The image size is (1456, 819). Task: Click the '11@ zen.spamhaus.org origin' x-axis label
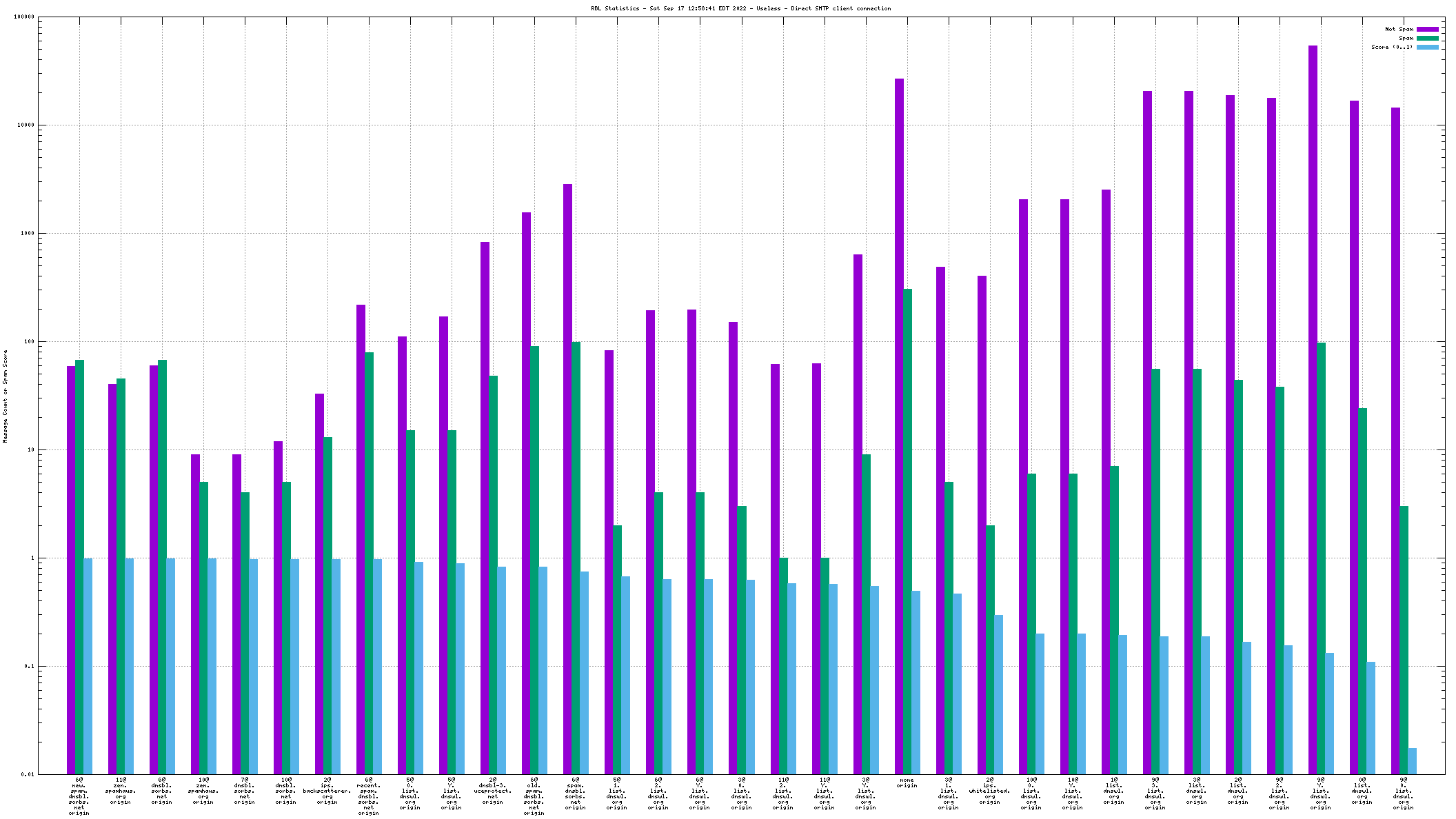point(120,791)
